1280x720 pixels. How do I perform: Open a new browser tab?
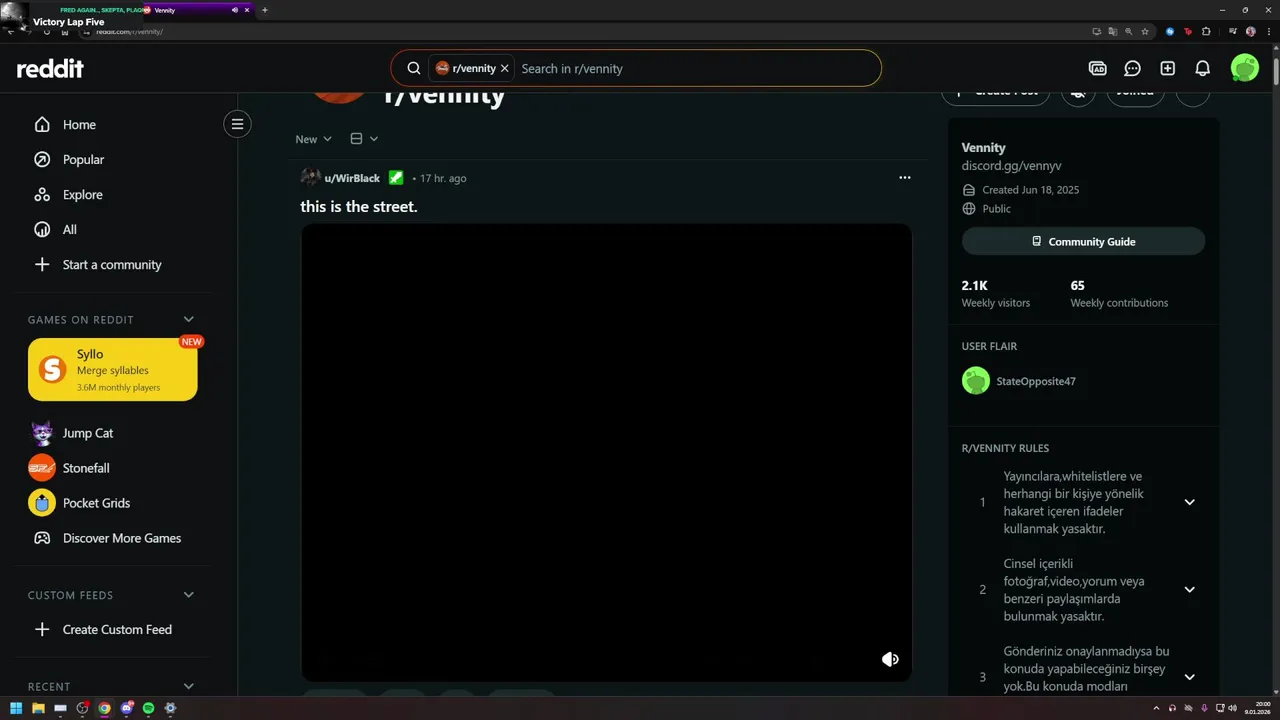point(264,10)
